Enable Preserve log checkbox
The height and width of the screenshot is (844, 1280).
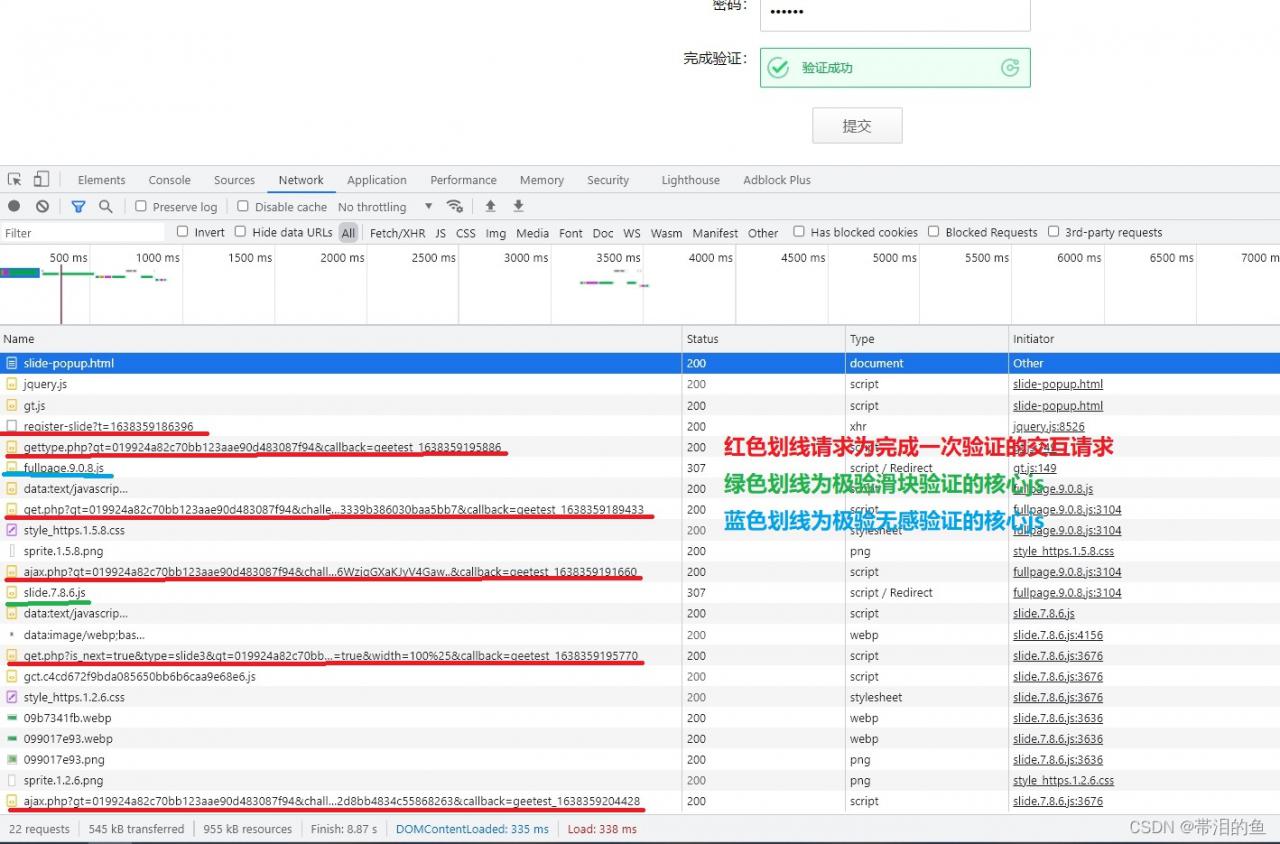click(x=141, y=206)
